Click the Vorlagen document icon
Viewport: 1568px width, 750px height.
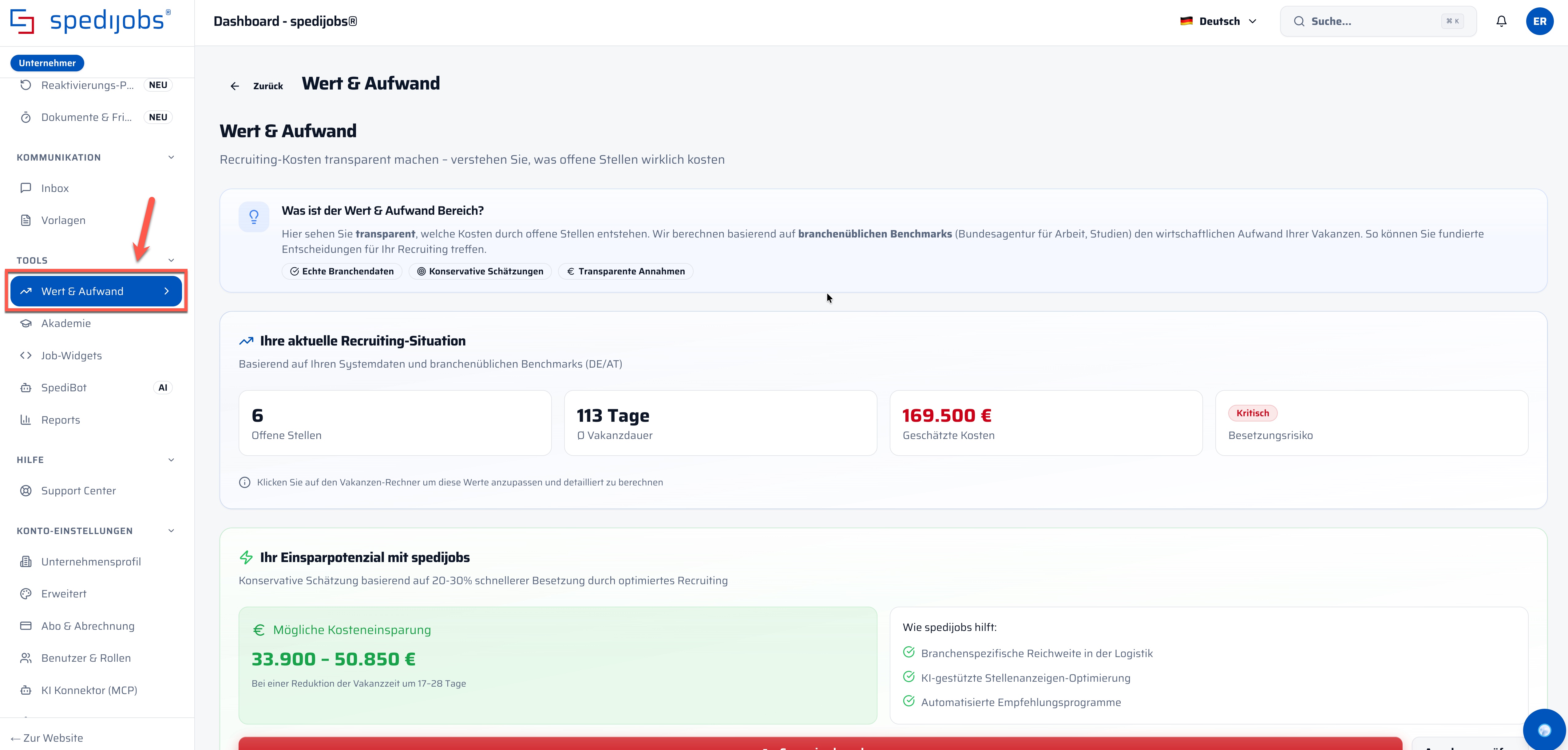tap(26, 220)
